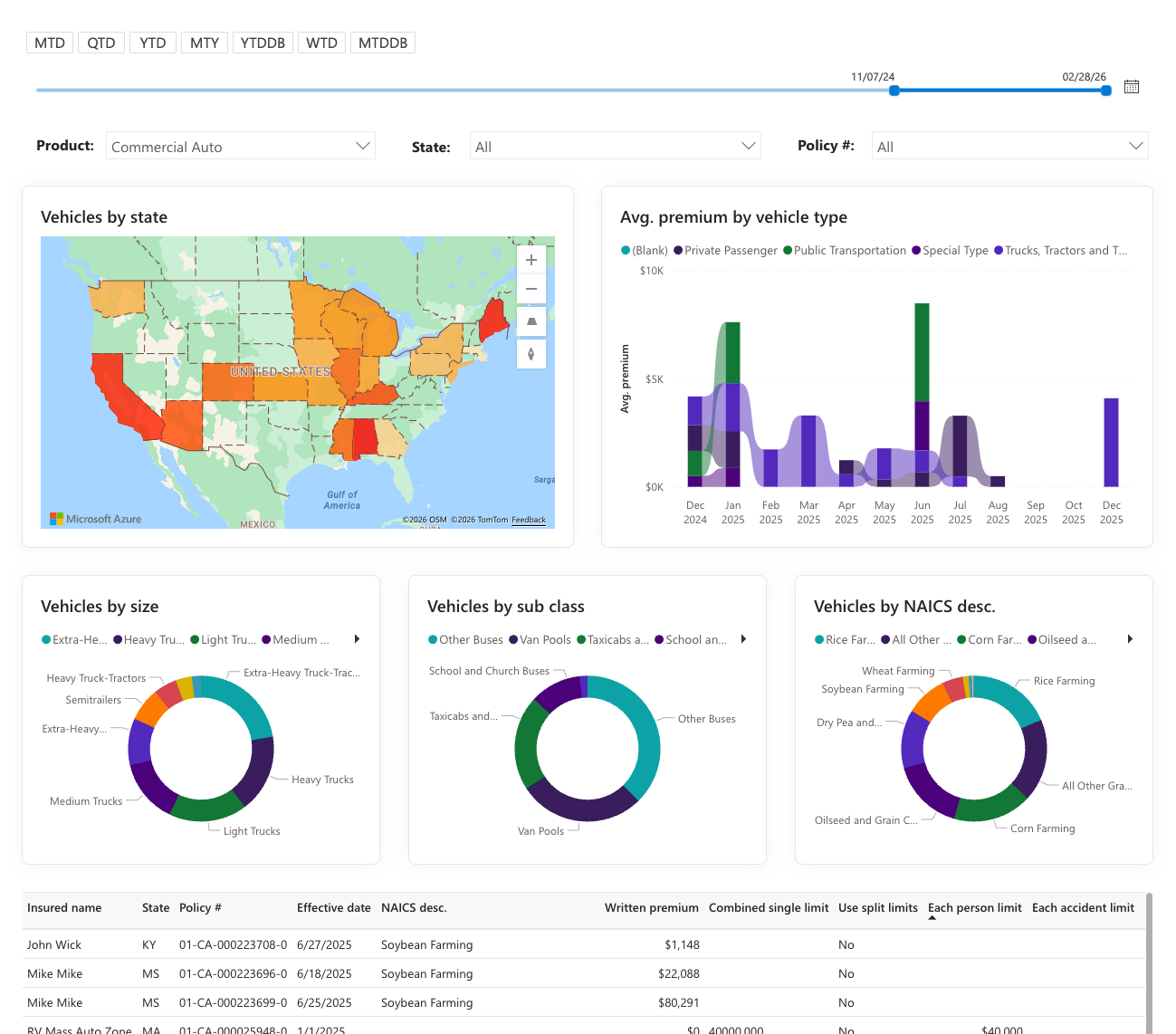1176x1034 pixels.
Task: Click the QTD period button
Action: [x=101, y=43]
